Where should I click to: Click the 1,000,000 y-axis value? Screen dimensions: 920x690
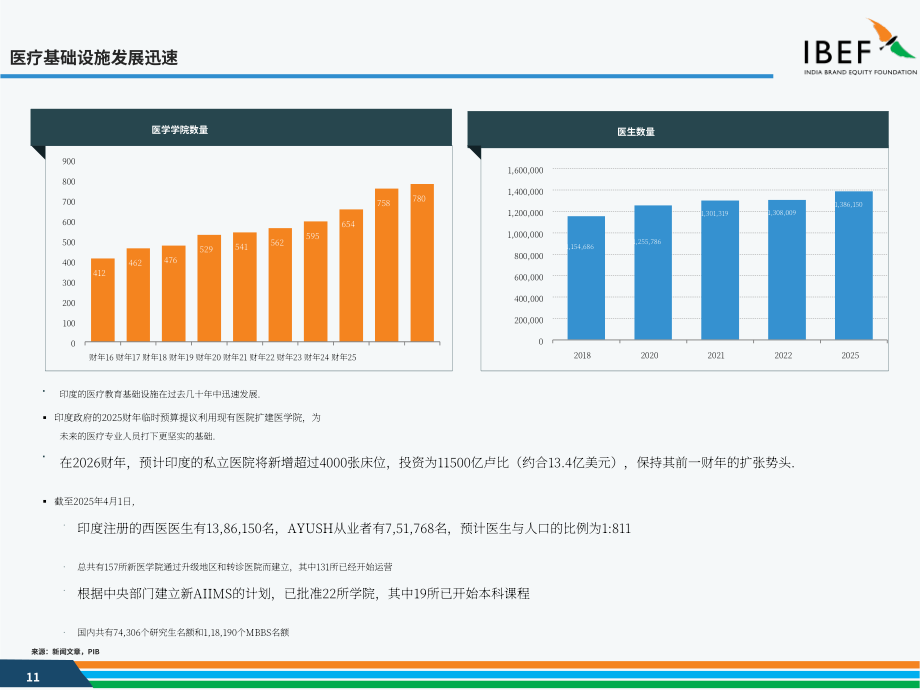click(x=525, y=235)
